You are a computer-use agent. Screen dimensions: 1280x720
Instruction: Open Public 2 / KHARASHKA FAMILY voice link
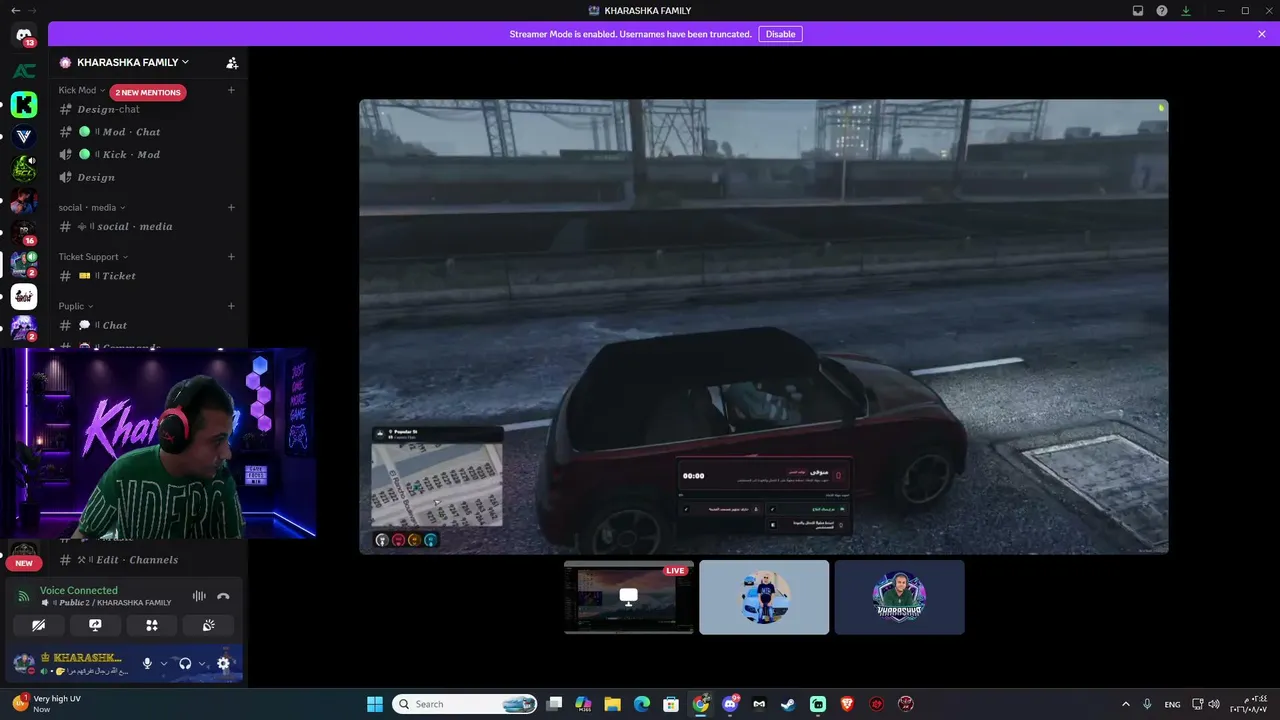click(x=106, y=603)
